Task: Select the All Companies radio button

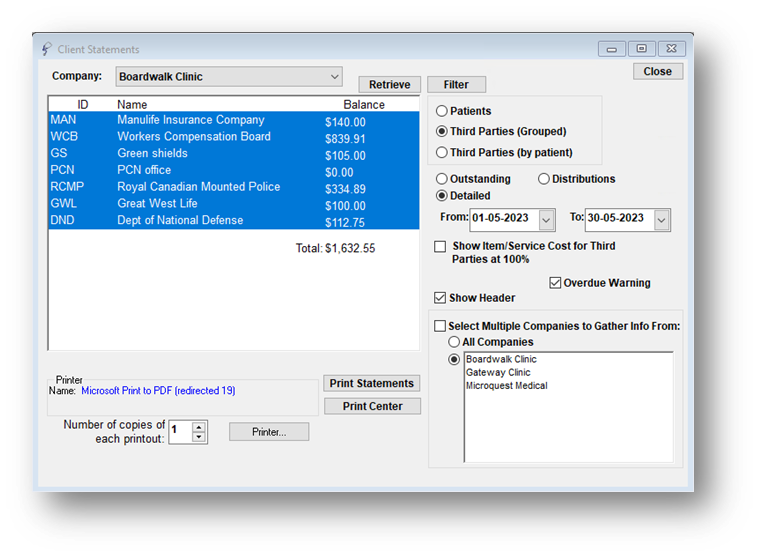Action: [x=454, y=342]
